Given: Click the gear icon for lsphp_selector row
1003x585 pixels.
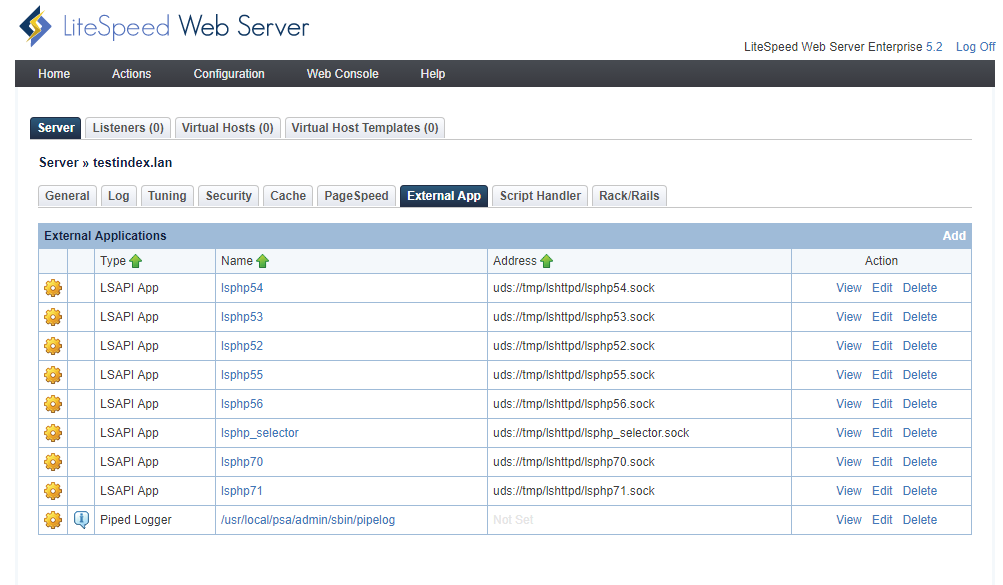Looking at the screenshot, I should coord(53,433).
